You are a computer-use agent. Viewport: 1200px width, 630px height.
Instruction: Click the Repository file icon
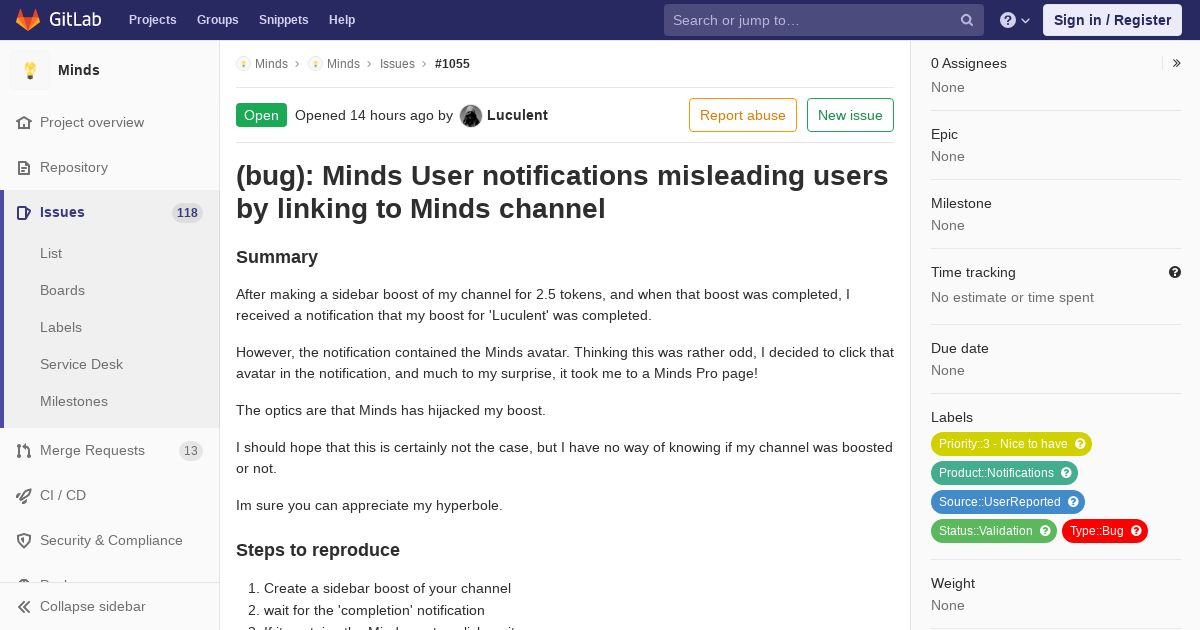coord(24,167)
